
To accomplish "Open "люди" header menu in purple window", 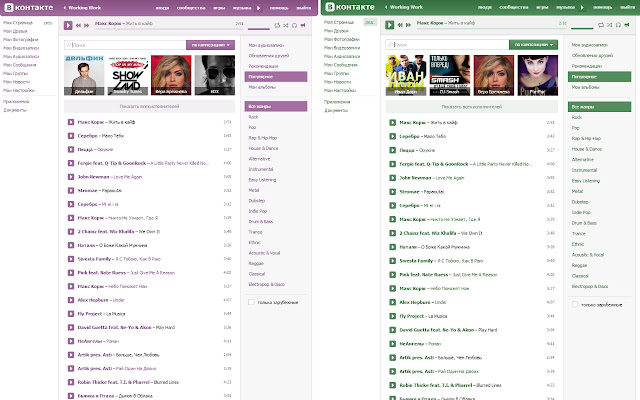I will (162, 8).
